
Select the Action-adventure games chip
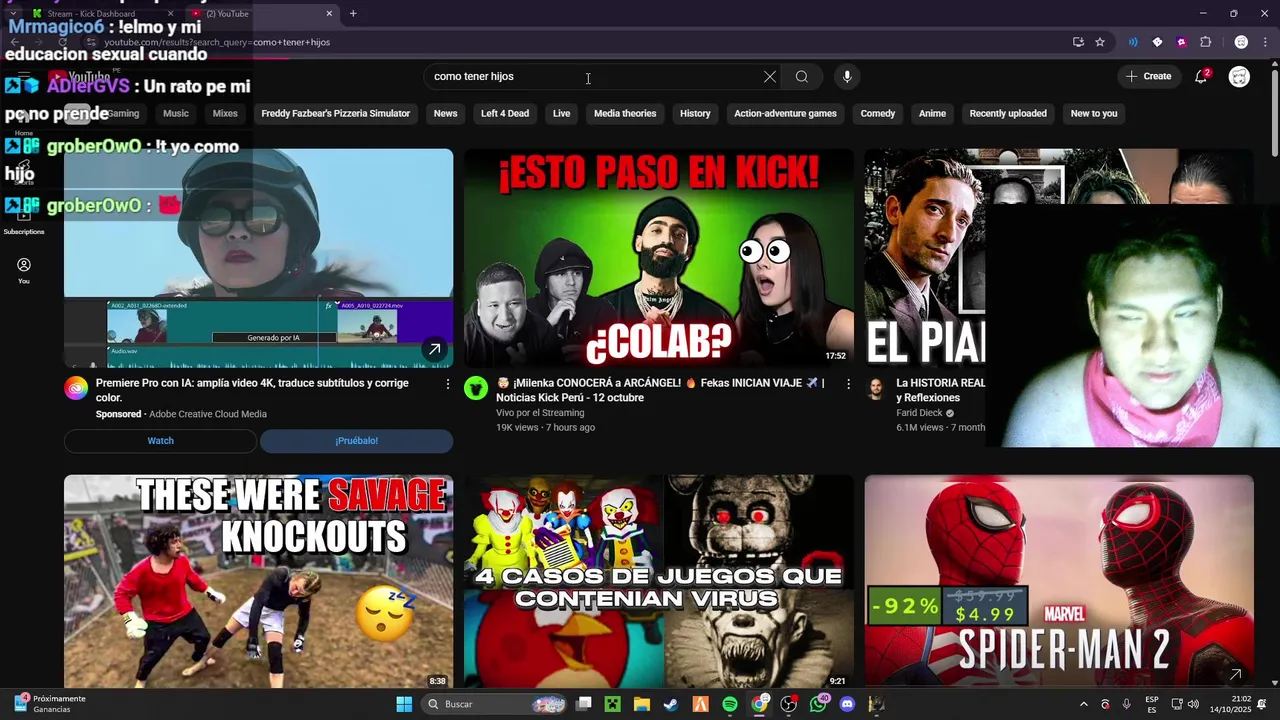[x=785, y=113]
